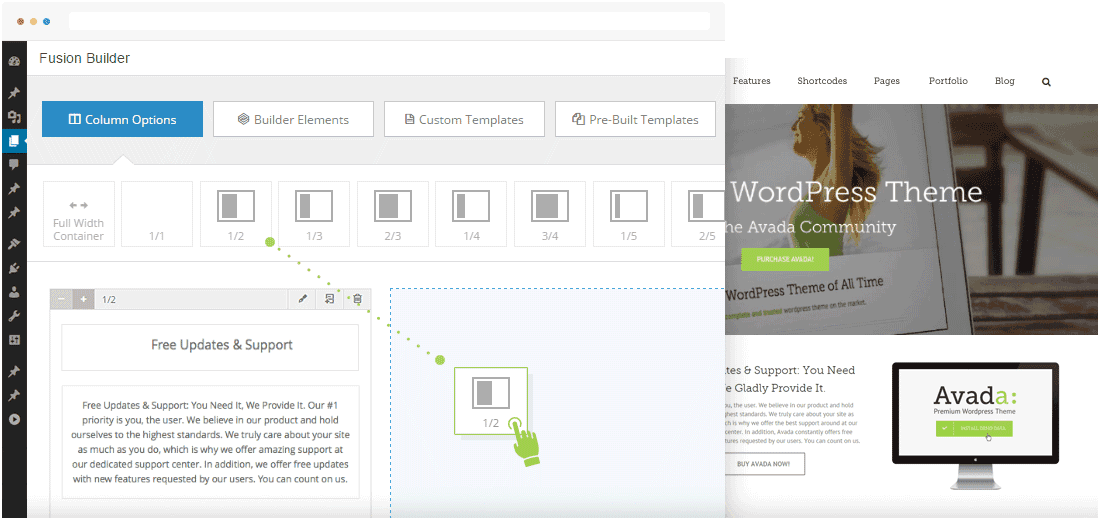Switch to the Builder Elements tab
The width and height of the screenshot is (1100, 518).
293,119
